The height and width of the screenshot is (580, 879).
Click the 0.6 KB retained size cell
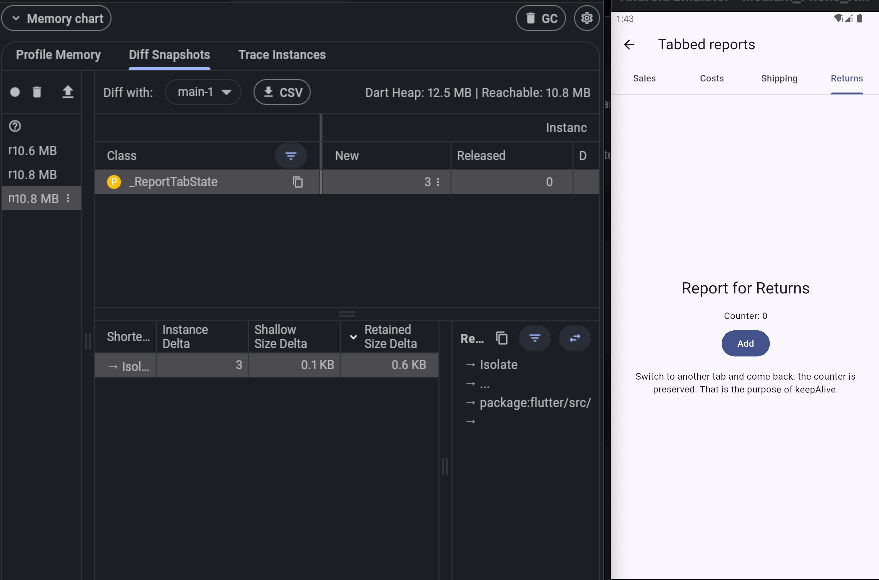[390, 365]
